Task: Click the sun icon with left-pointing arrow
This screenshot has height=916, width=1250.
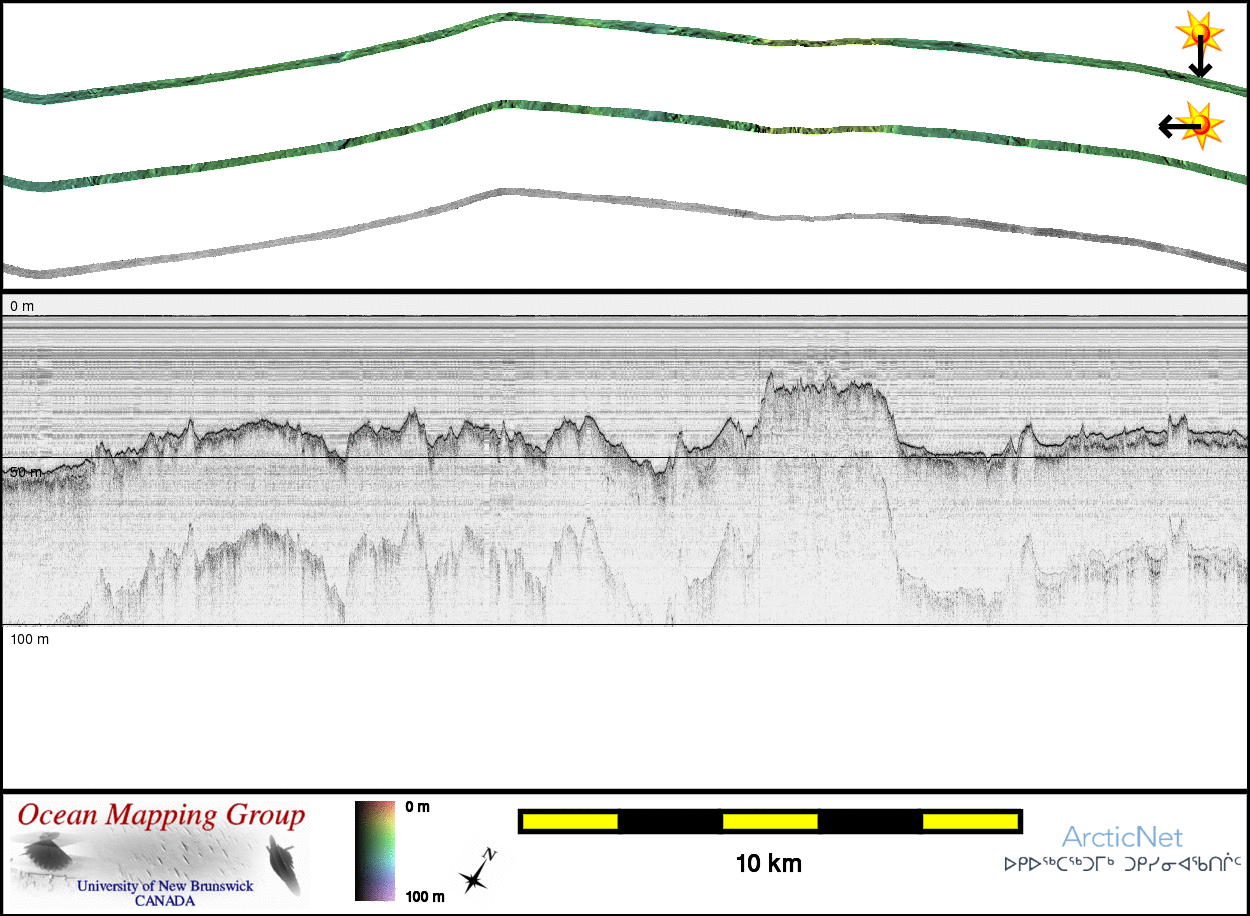Action: coord(1195,125)
